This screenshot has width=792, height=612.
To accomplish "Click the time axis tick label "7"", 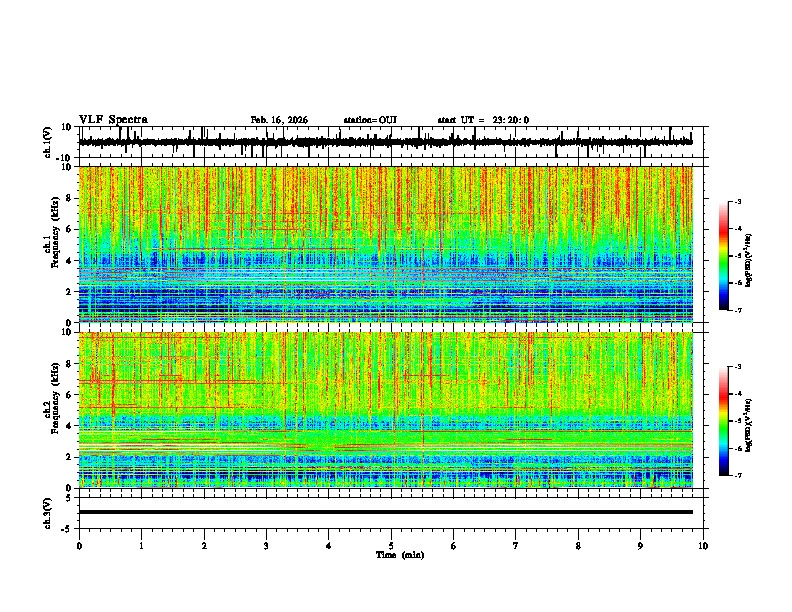I will click(x=516, y=546).
